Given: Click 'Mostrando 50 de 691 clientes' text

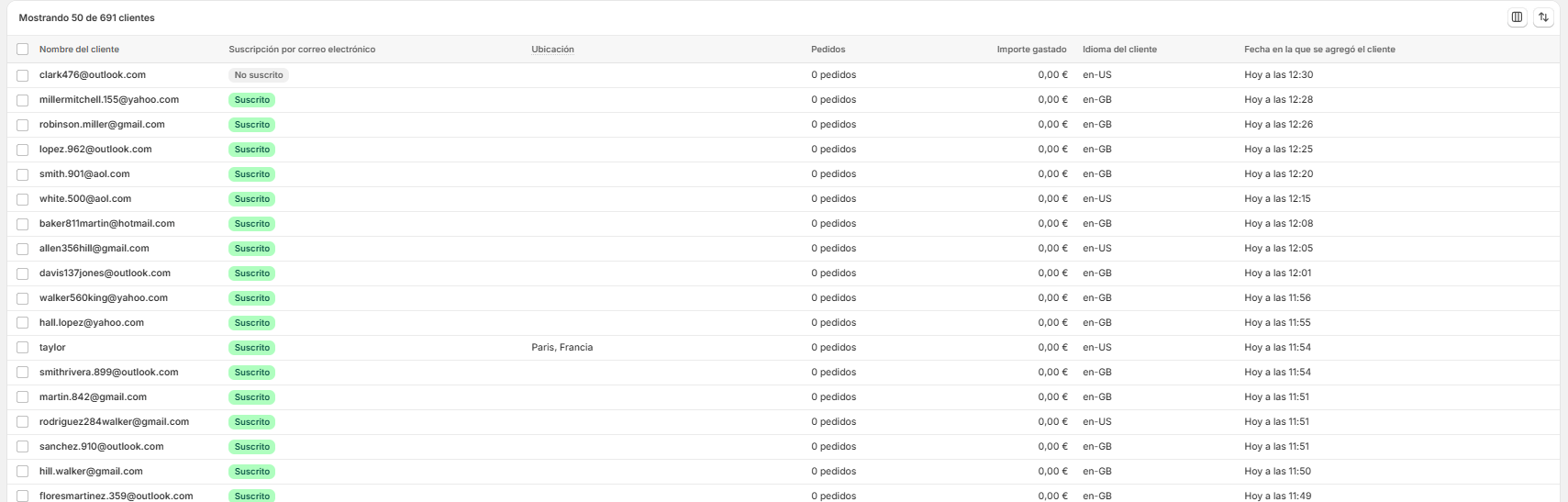Looking at the screenshot, I should tap(86, 18).
